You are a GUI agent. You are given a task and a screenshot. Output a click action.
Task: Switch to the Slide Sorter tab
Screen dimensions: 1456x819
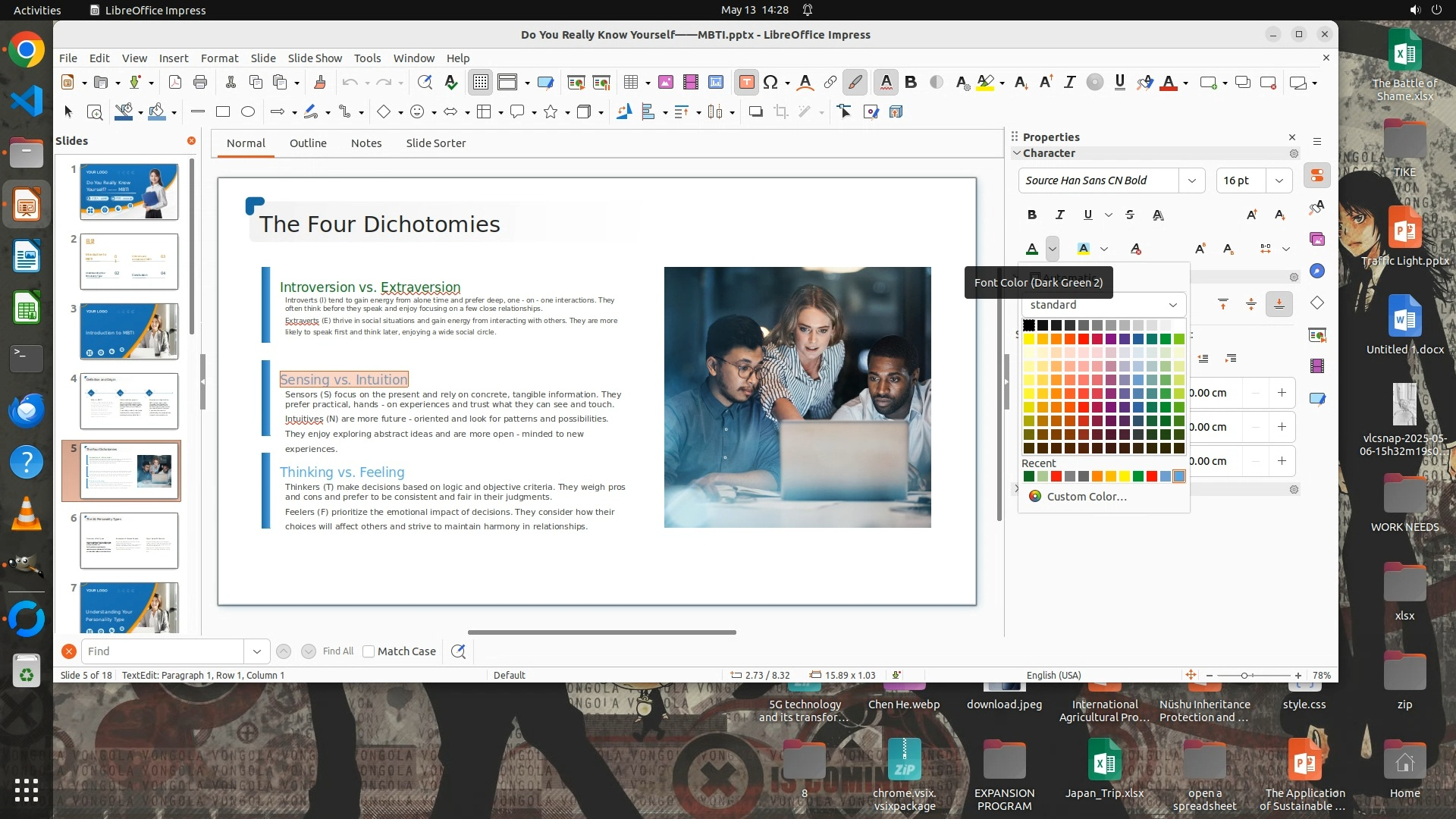coord(435,143)
